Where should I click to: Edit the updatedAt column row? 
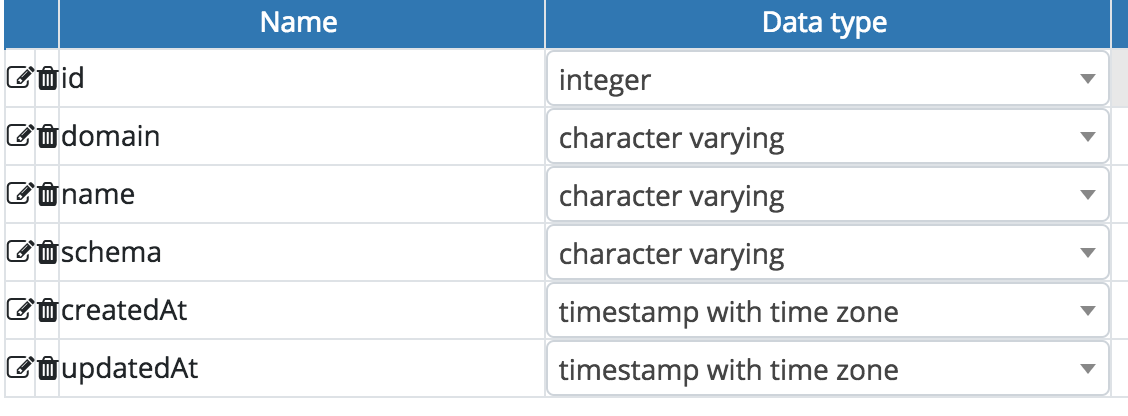(20, 368)
